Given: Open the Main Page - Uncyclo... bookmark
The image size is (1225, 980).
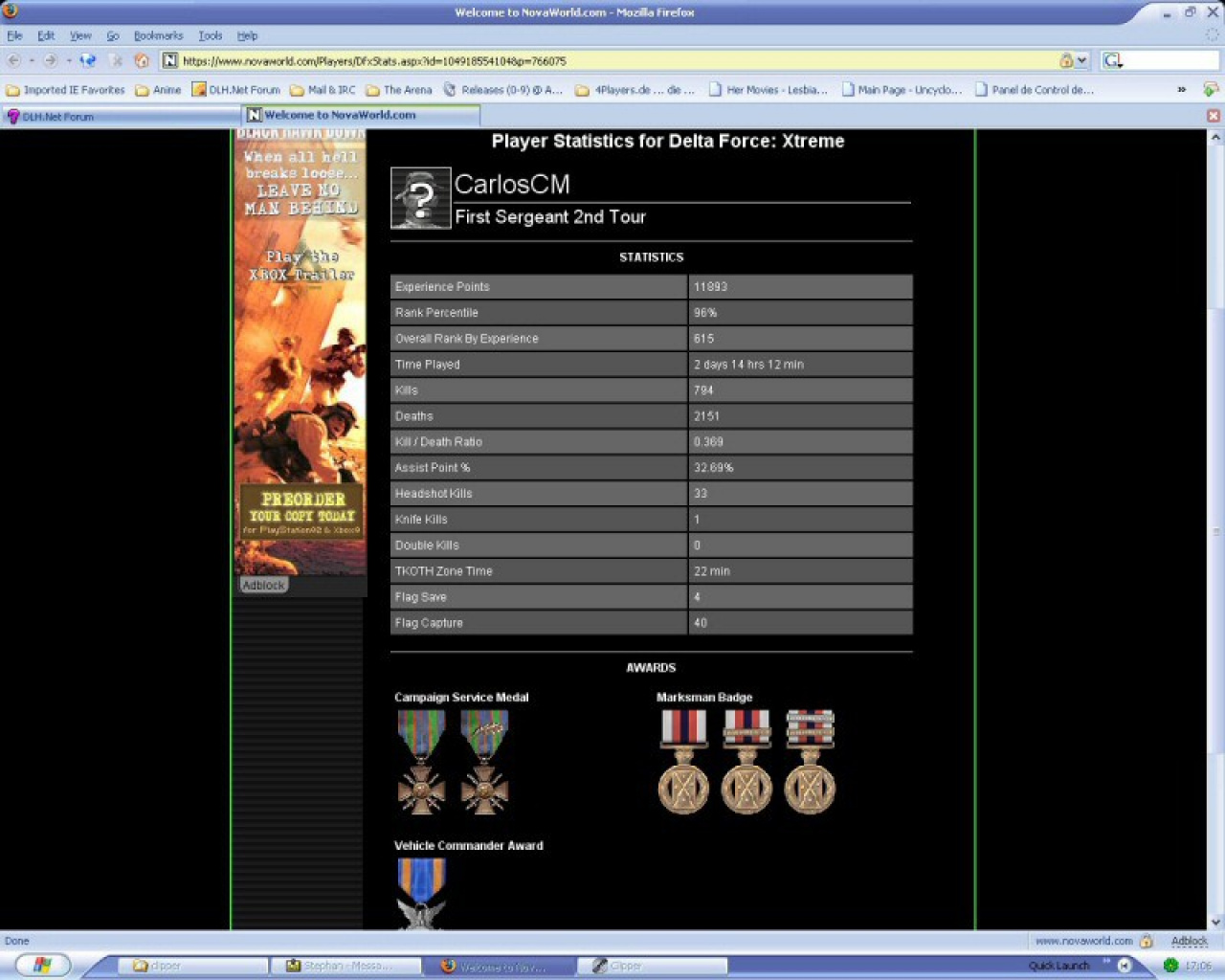Looking at the screenshot, I should 902,90.
